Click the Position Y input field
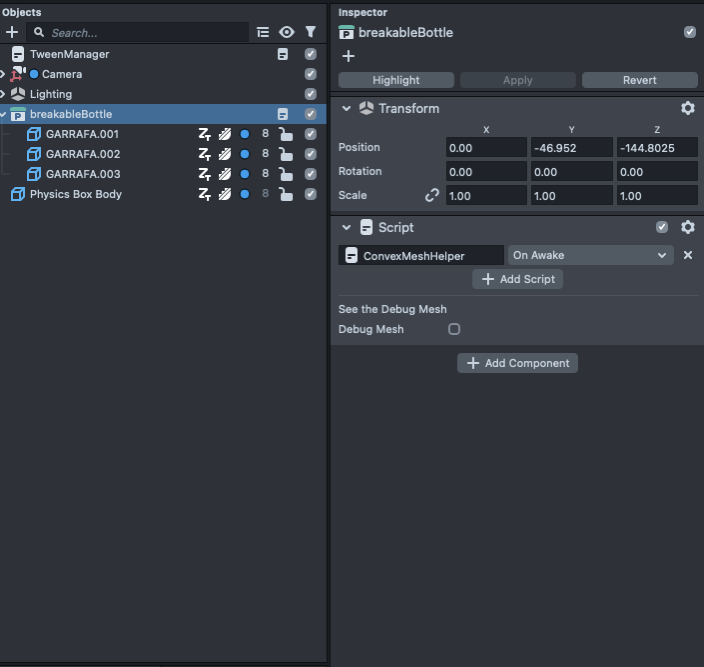The width and height of the screenshot is (704, 667). point(571,147)
